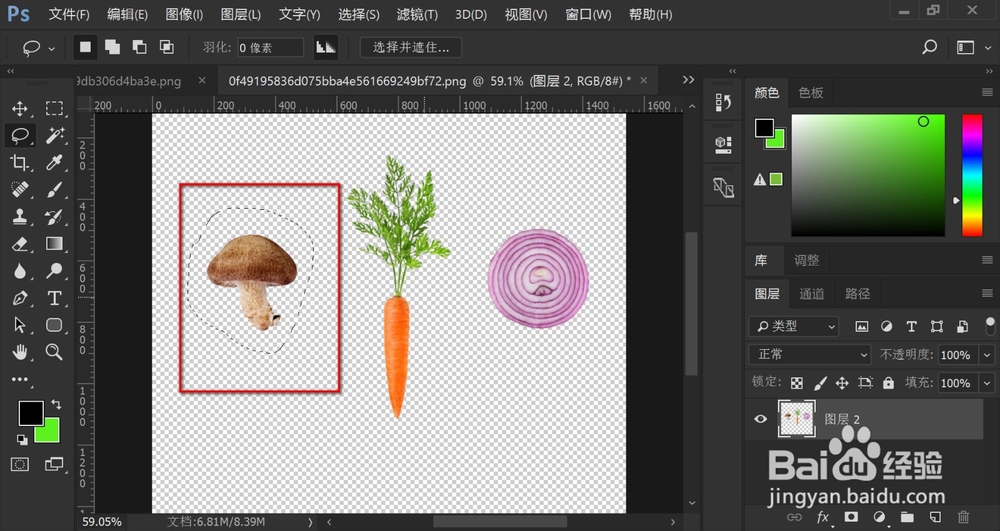Open the 滤镜(T) menu
The image size is (1000, 531).
[417, 14]
